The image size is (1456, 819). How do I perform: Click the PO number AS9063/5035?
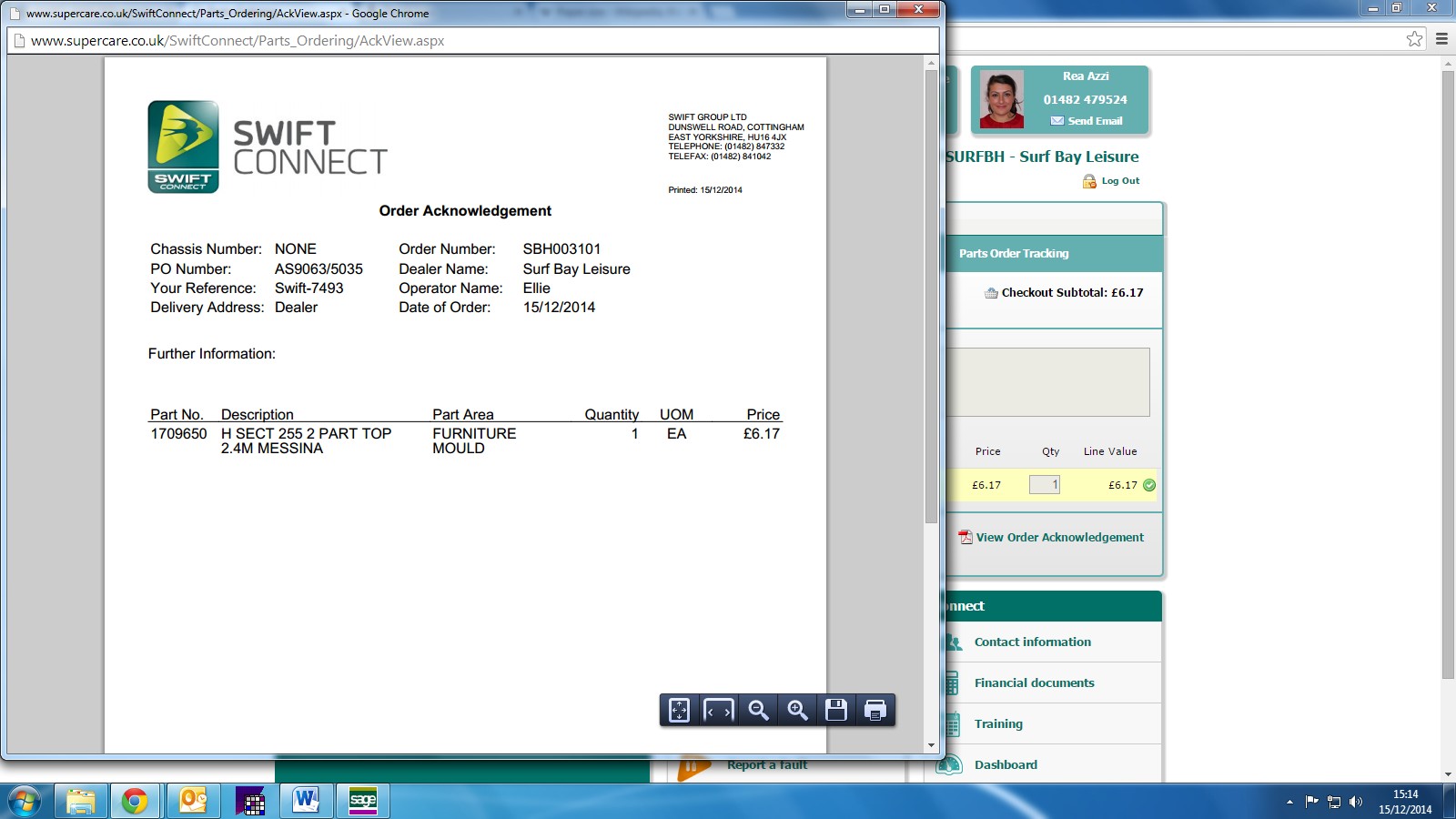[x=318, y=269]
